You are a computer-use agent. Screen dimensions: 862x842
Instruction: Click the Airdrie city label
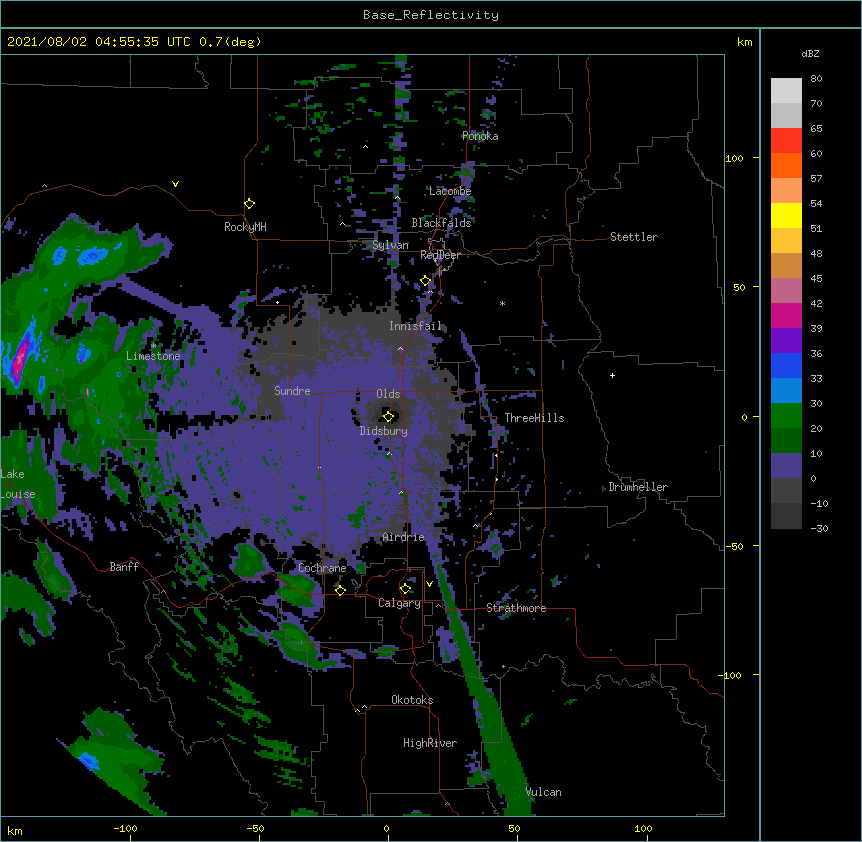pyautogui.click(x=403, y=537)
